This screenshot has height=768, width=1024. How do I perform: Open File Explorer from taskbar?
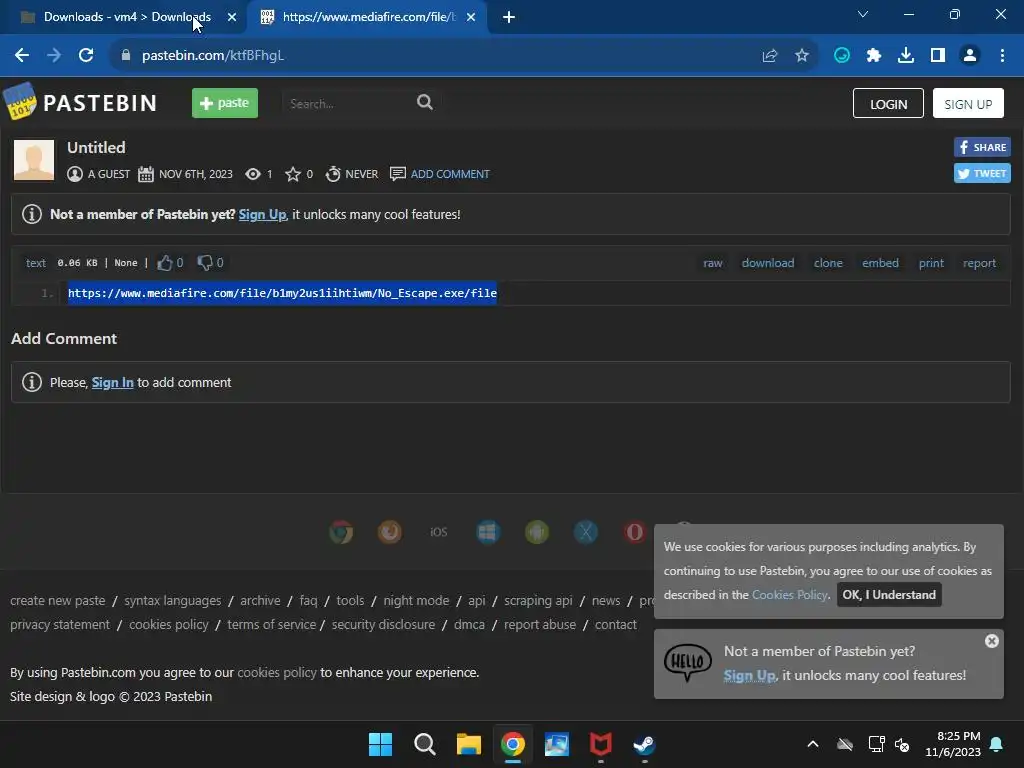coord(468,744)
